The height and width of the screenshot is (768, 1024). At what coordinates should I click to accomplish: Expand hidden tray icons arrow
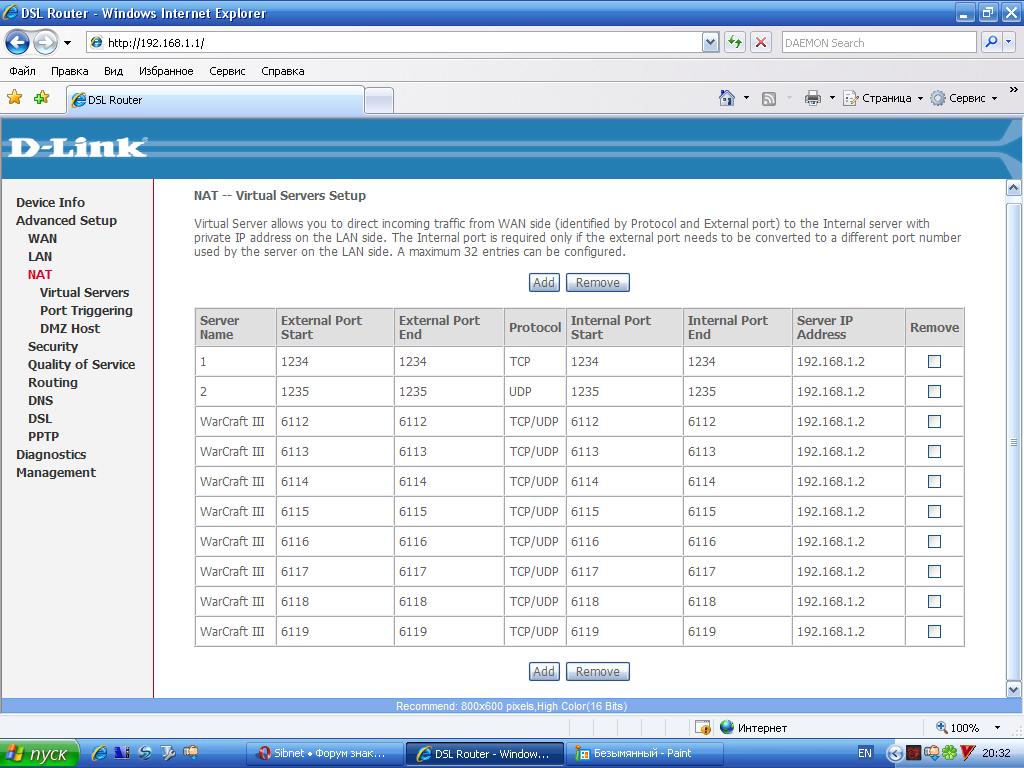click(x=894, y=754)
